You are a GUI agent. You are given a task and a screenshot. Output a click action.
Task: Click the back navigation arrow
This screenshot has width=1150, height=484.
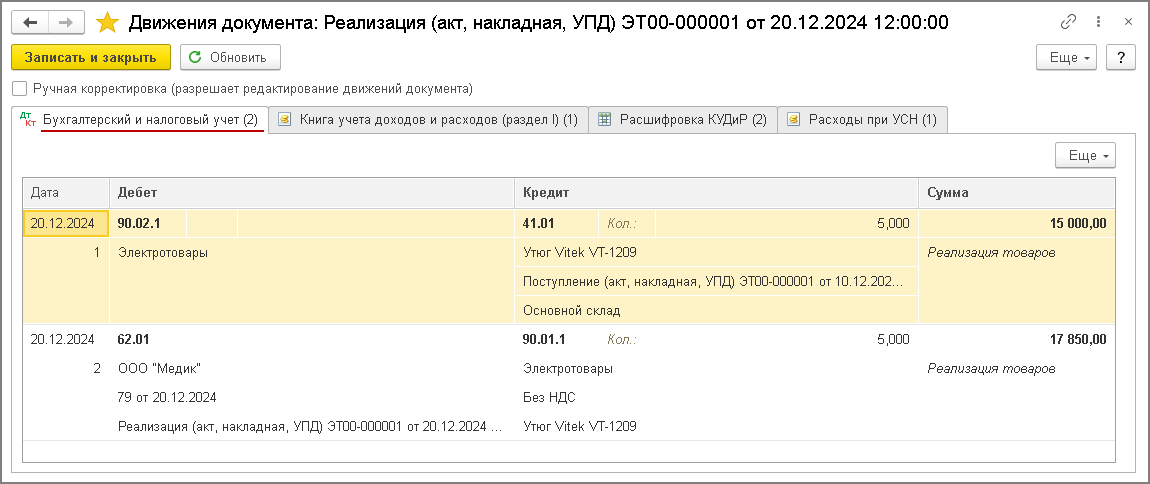[x=32, y=22]
